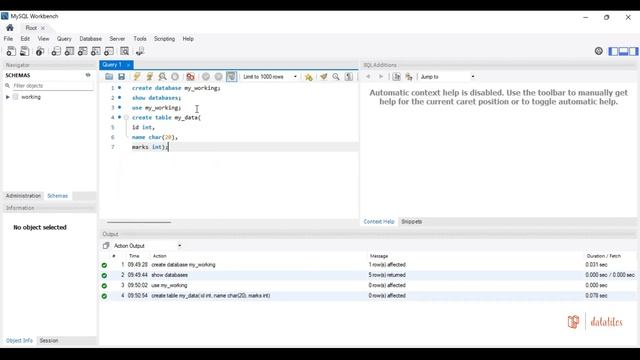Open the Action Output dropdown
640x360 pixels.
pyautogui.click(x=147, y=246)
